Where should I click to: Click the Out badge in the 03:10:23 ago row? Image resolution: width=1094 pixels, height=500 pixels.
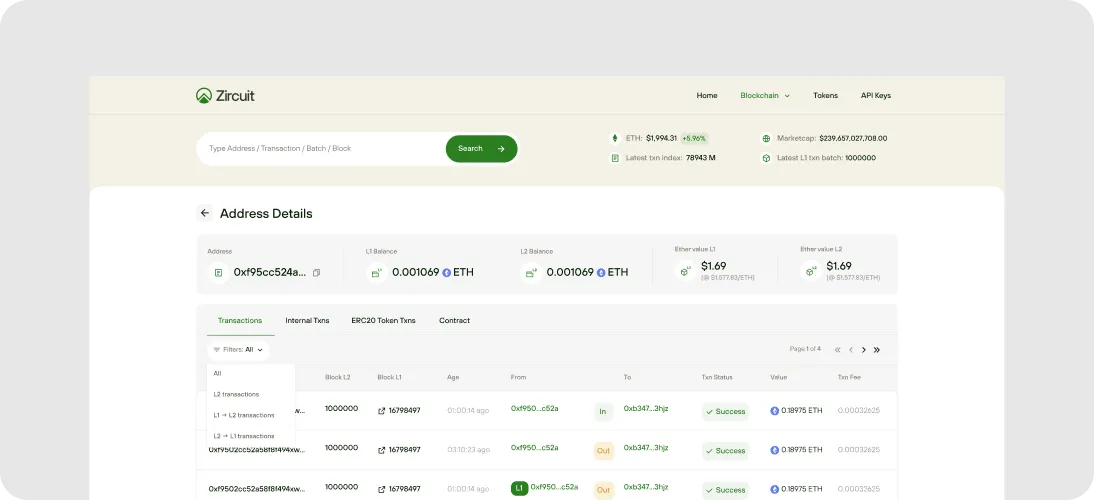[604, 450]
